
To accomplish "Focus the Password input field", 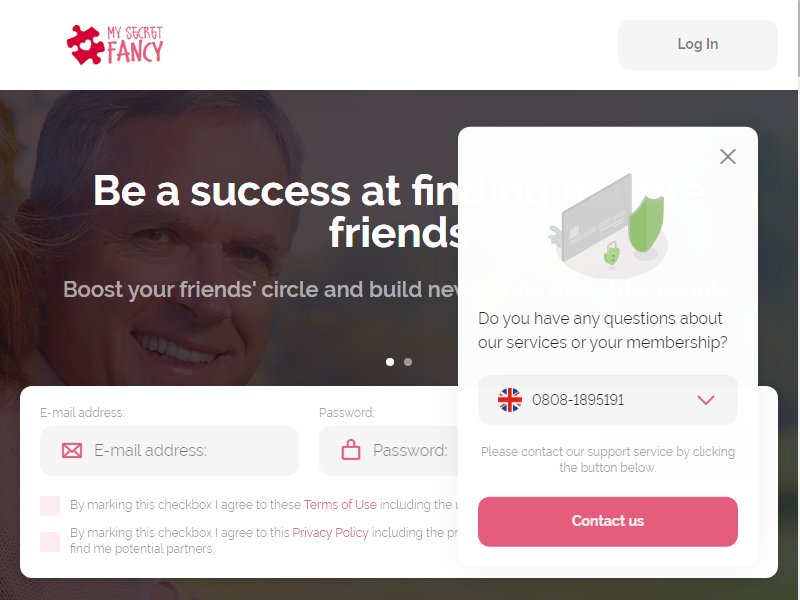I will (389, 451).
